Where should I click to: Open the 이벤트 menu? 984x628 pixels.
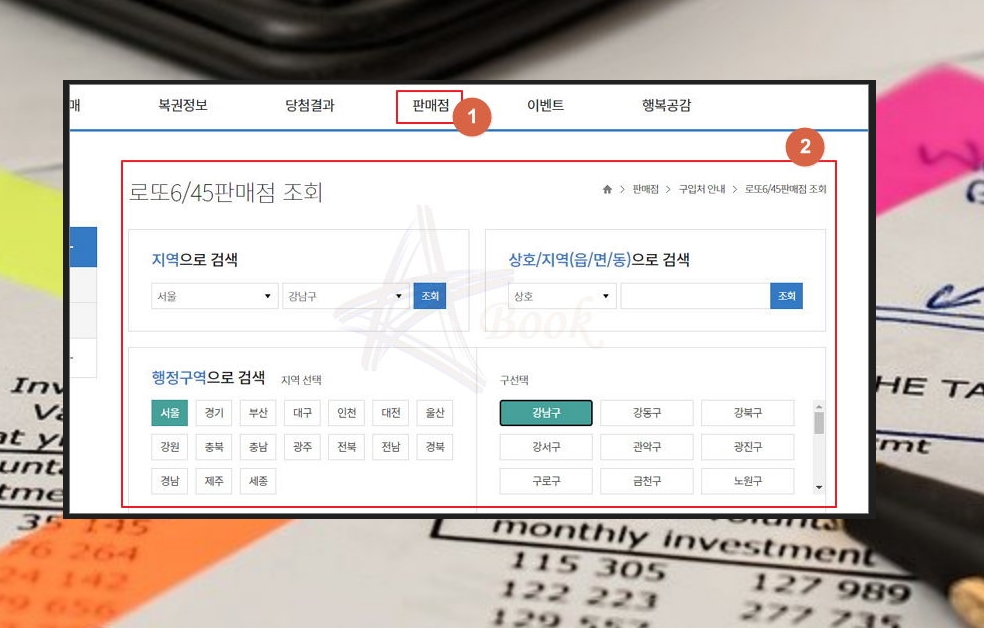pos(545,105)
